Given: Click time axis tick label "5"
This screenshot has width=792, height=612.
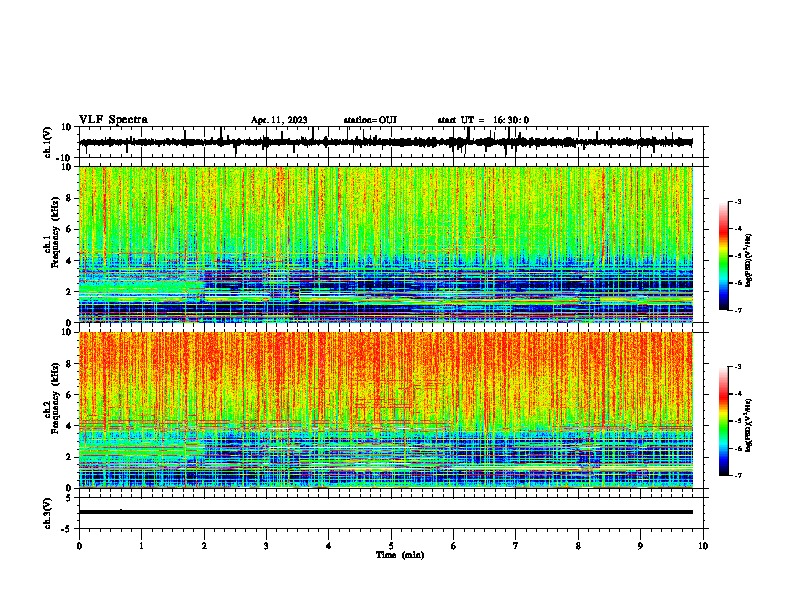Looking at the screenshot, I should tap(391, 546).
